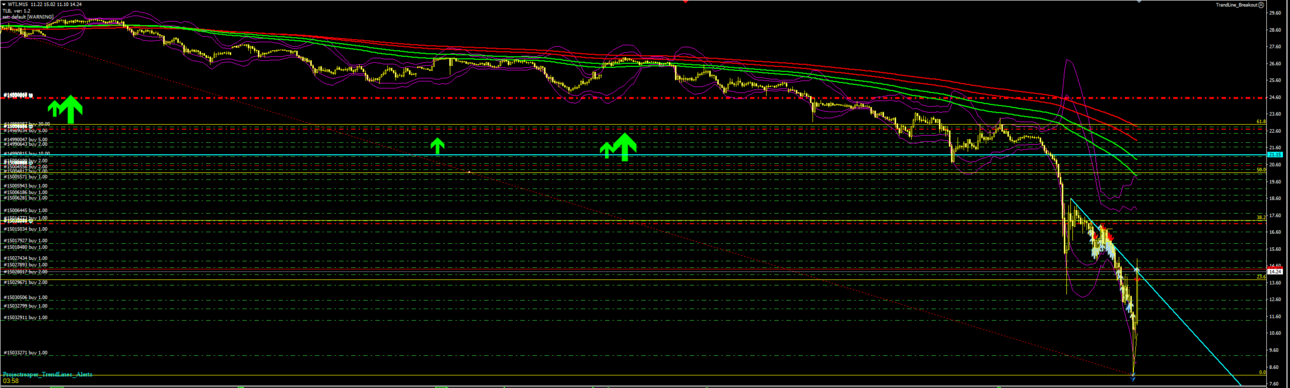Viewport: 1290px width, 388px height.
Task: Select order label #15017927 buy 1.00
Action: (x=25, y=240)
